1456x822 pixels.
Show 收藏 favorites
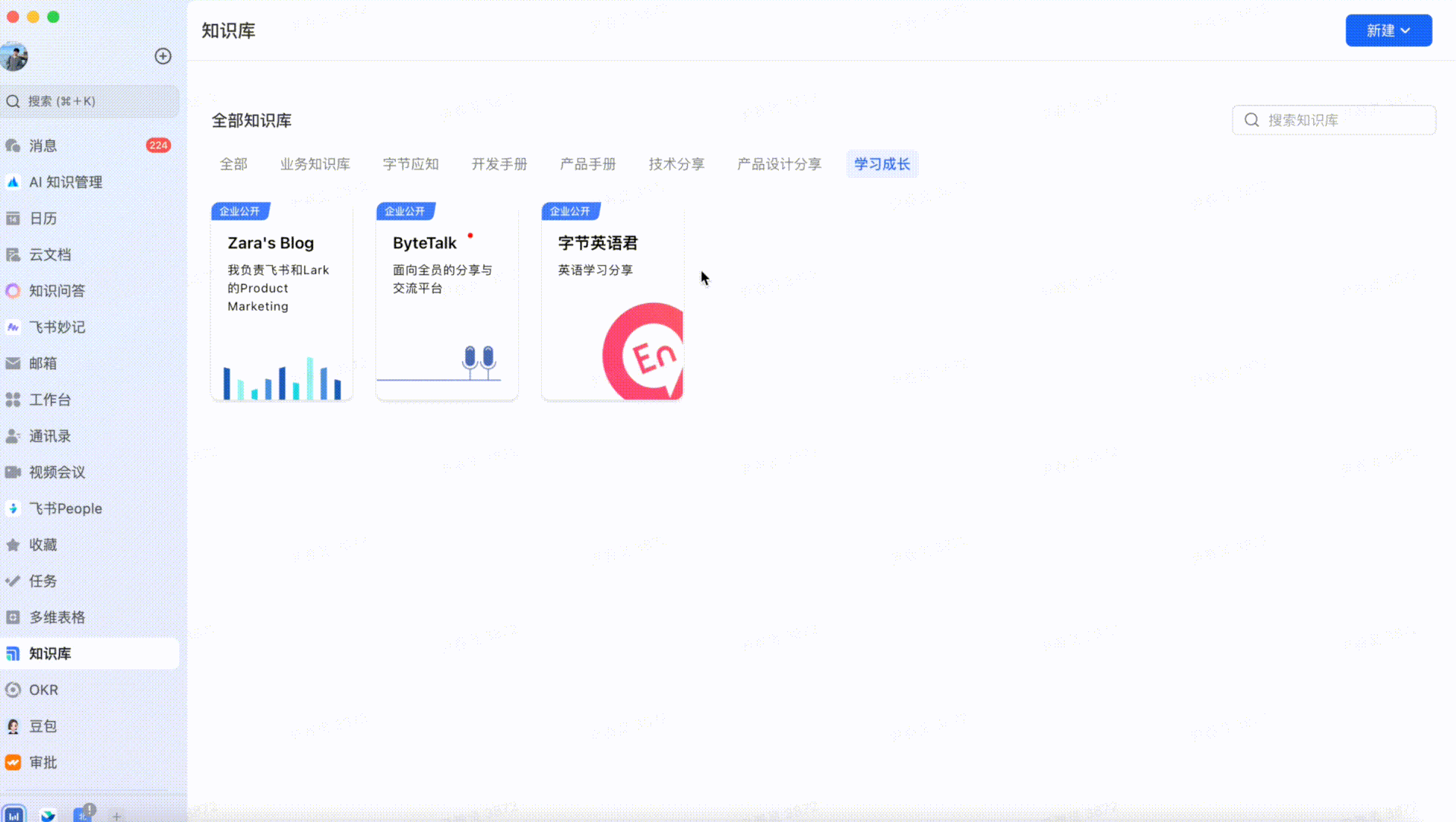click(x=90, y=545)
